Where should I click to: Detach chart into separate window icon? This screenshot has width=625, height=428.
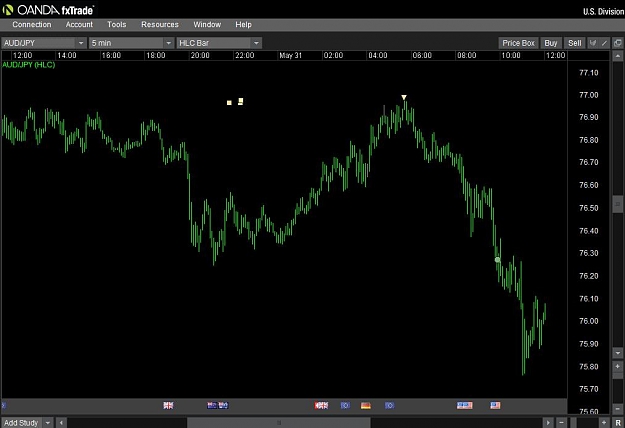[x=618, y=43]
